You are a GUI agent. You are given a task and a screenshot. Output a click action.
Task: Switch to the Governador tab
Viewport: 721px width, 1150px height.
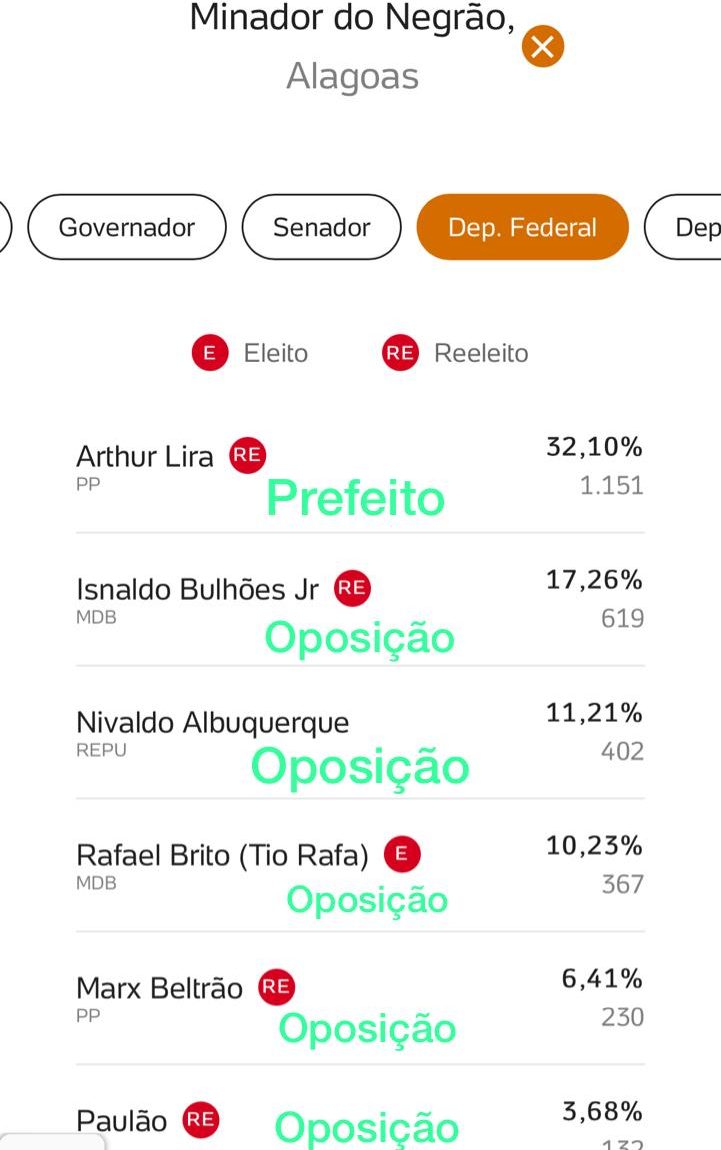click(127, 227)
